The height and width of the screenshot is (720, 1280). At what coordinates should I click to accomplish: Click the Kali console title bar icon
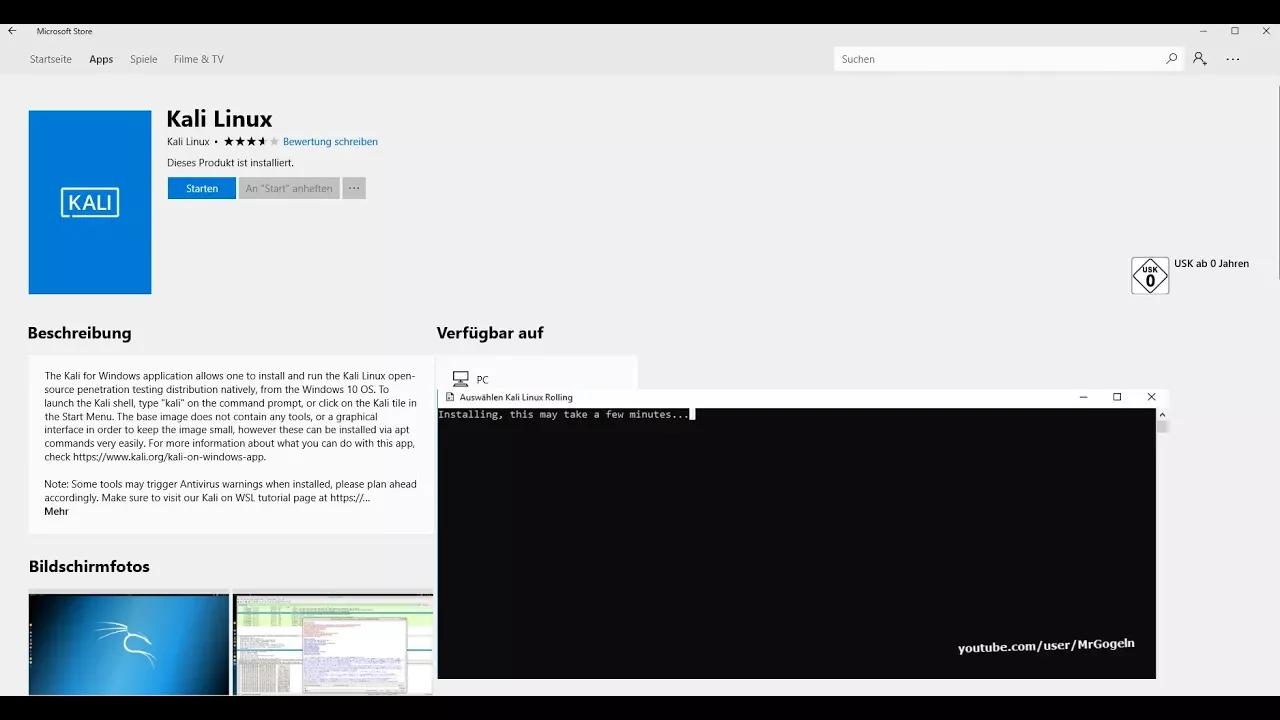(450, 397)
